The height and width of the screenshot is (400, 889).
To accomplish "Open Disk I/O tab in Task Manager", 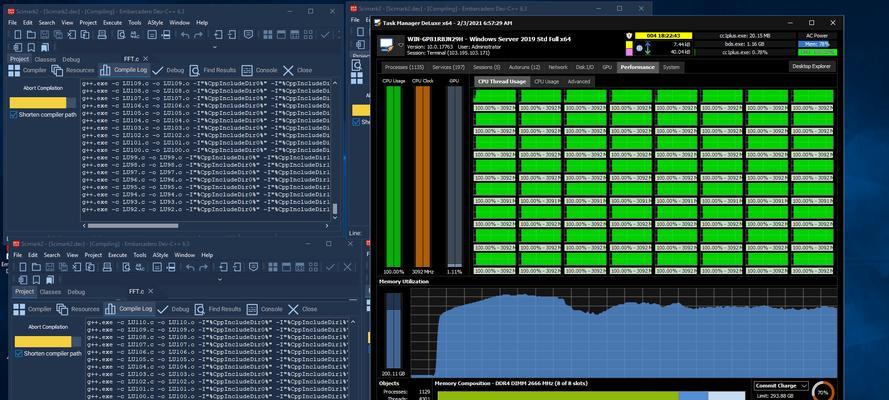I will point(585,67).
